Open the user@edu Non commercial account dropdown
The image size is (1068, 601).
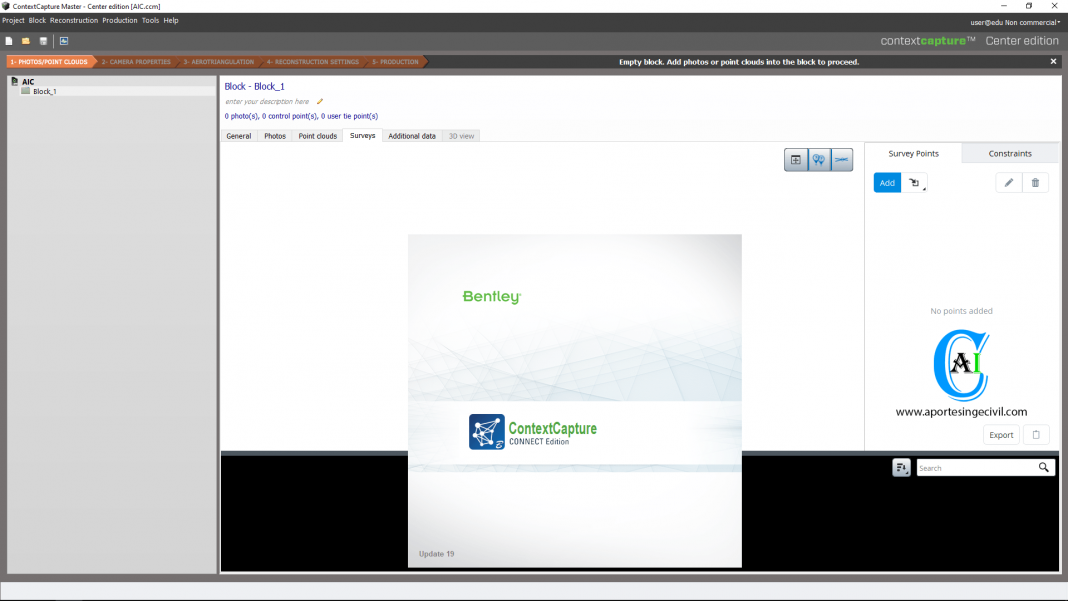tap(1012, 21)
